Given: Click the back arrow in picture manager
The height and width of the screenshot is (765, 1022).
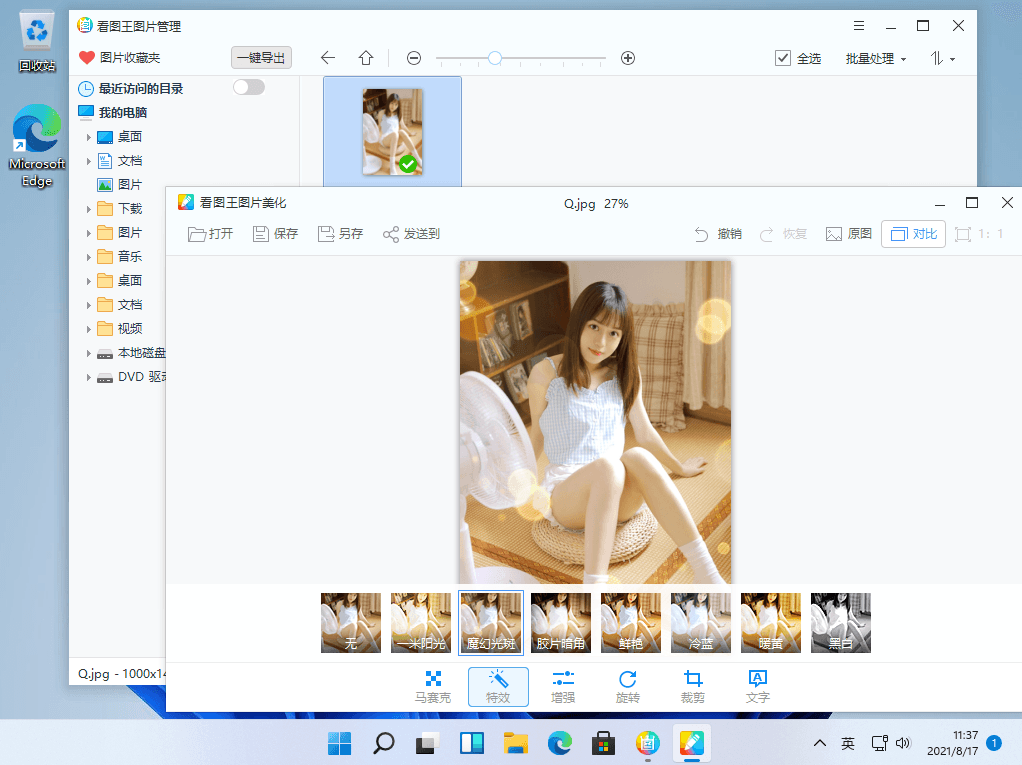Looking at the screenshot, I should click(328, 58).
